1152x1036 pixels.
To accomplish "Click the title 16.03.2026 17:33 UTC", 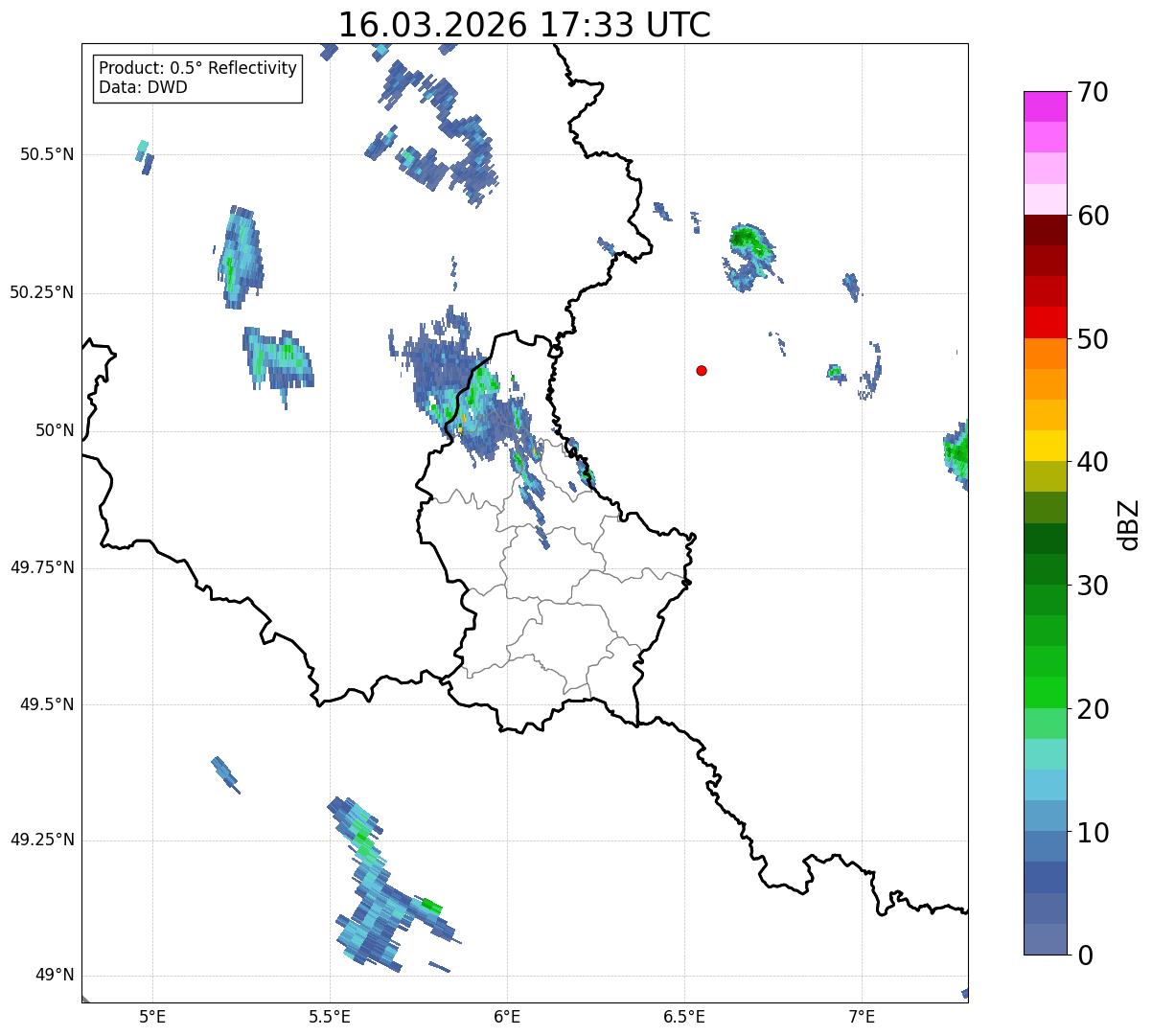I will [524, 24].
